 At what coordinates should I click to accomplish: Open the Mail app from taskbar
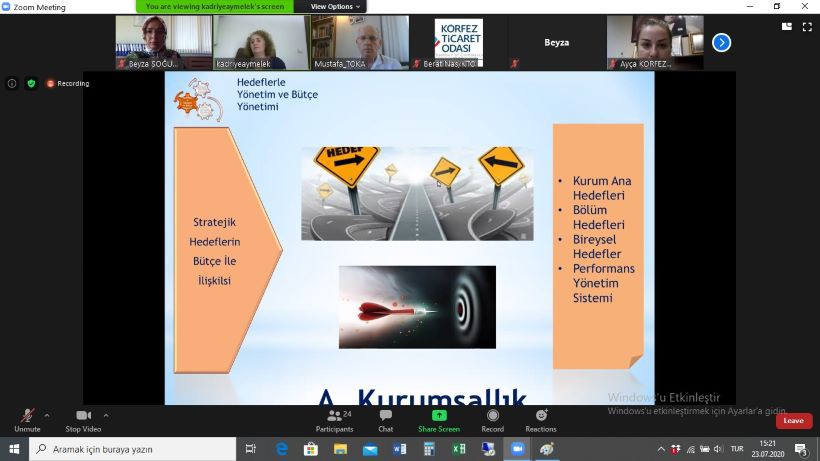(x=370, y=449)
